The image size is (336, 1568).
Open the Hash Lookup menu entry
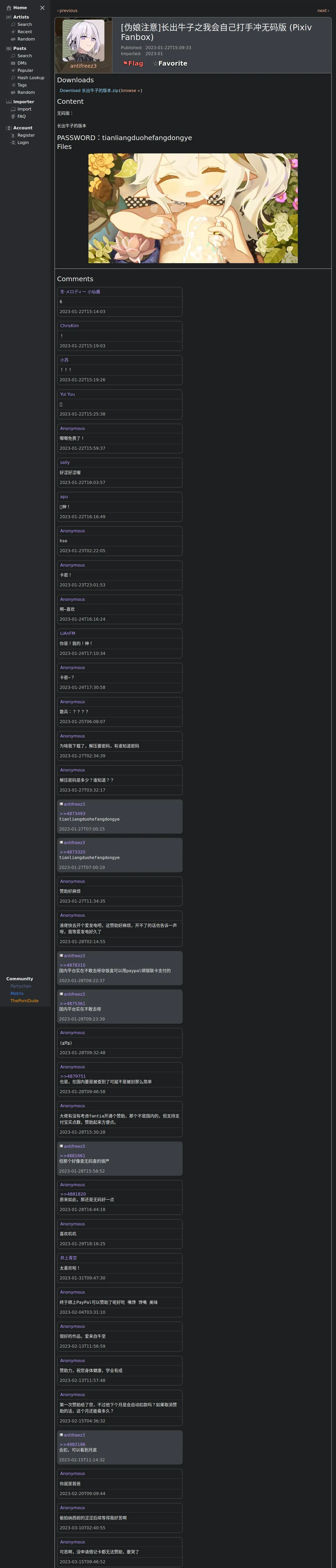pyautogui.click(x=31, y=77)
